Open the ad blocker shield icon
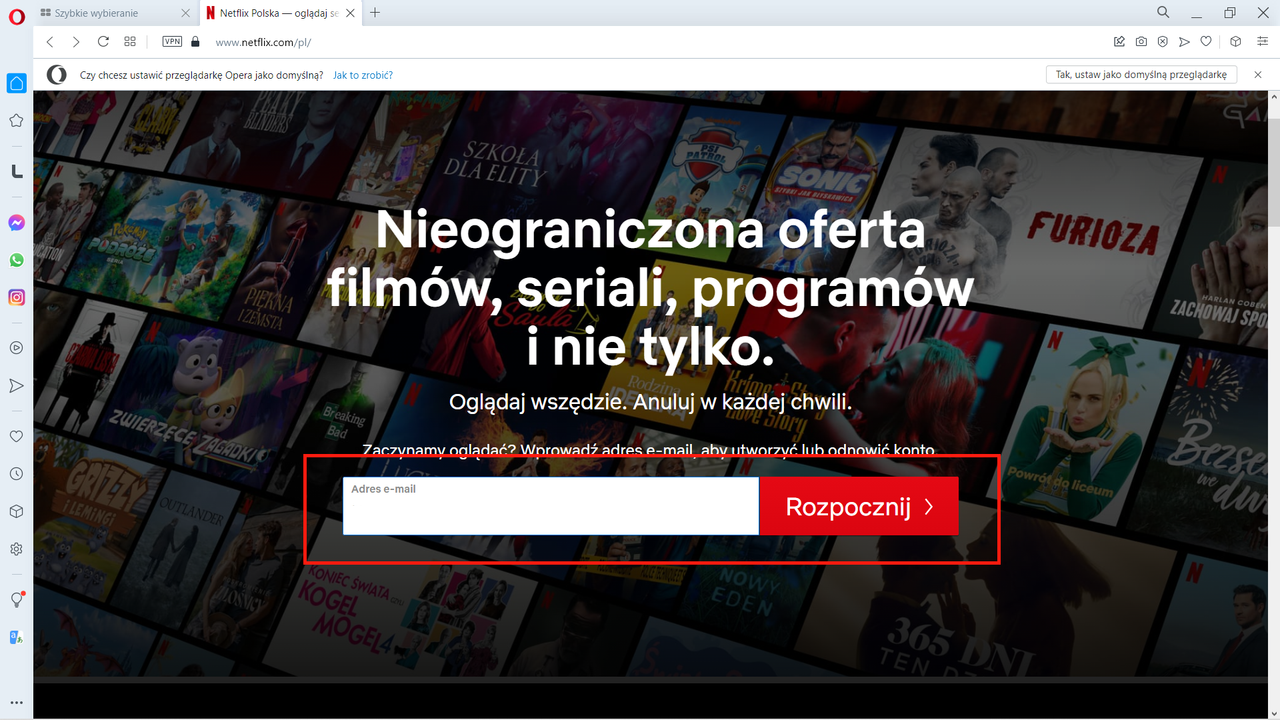1280x720 pixels. (x=1162, y=41)
